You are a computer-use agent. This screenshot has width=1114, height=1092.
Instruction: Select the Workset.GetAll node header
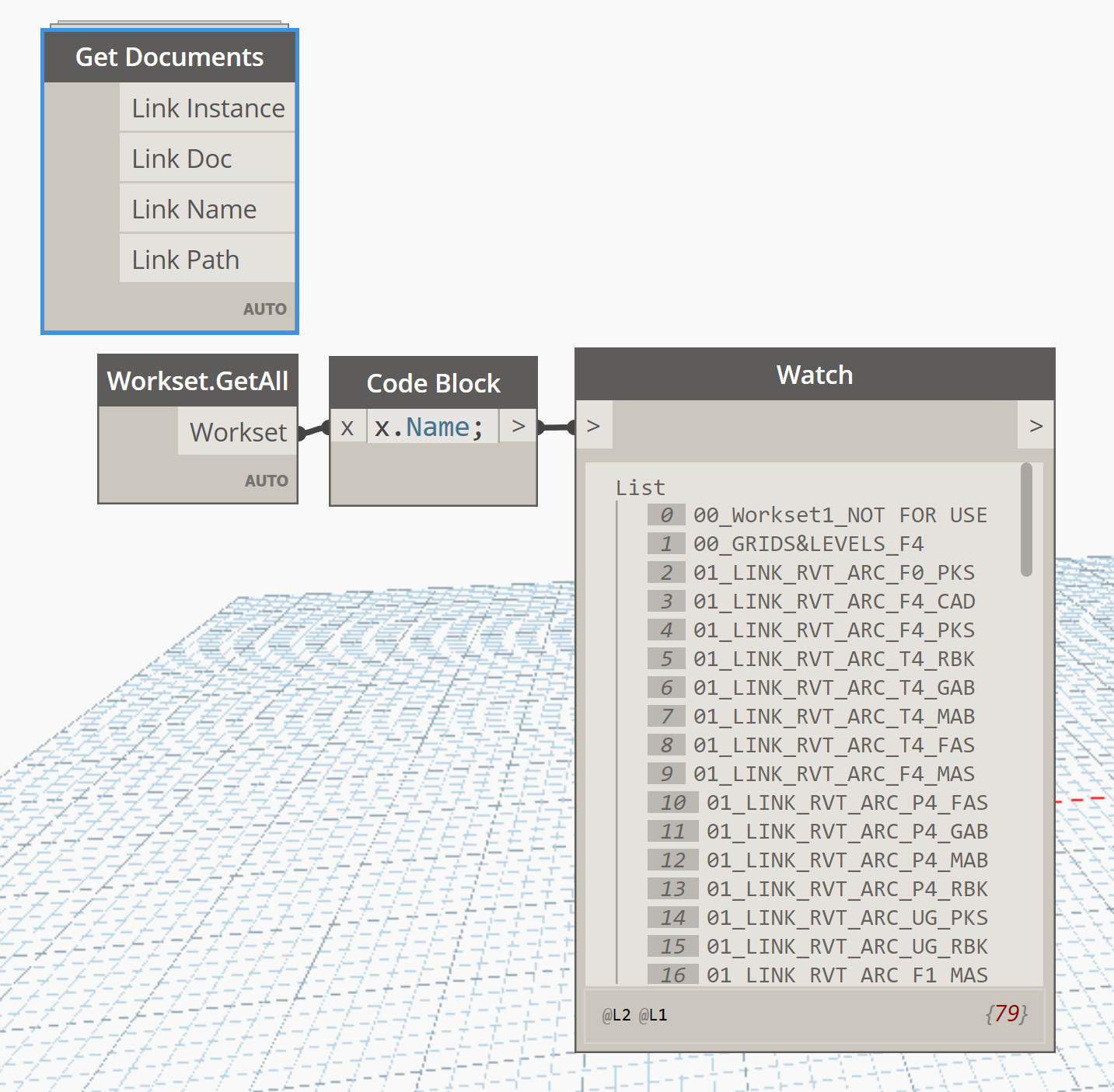pyautogui.click(x=197, y=381)
